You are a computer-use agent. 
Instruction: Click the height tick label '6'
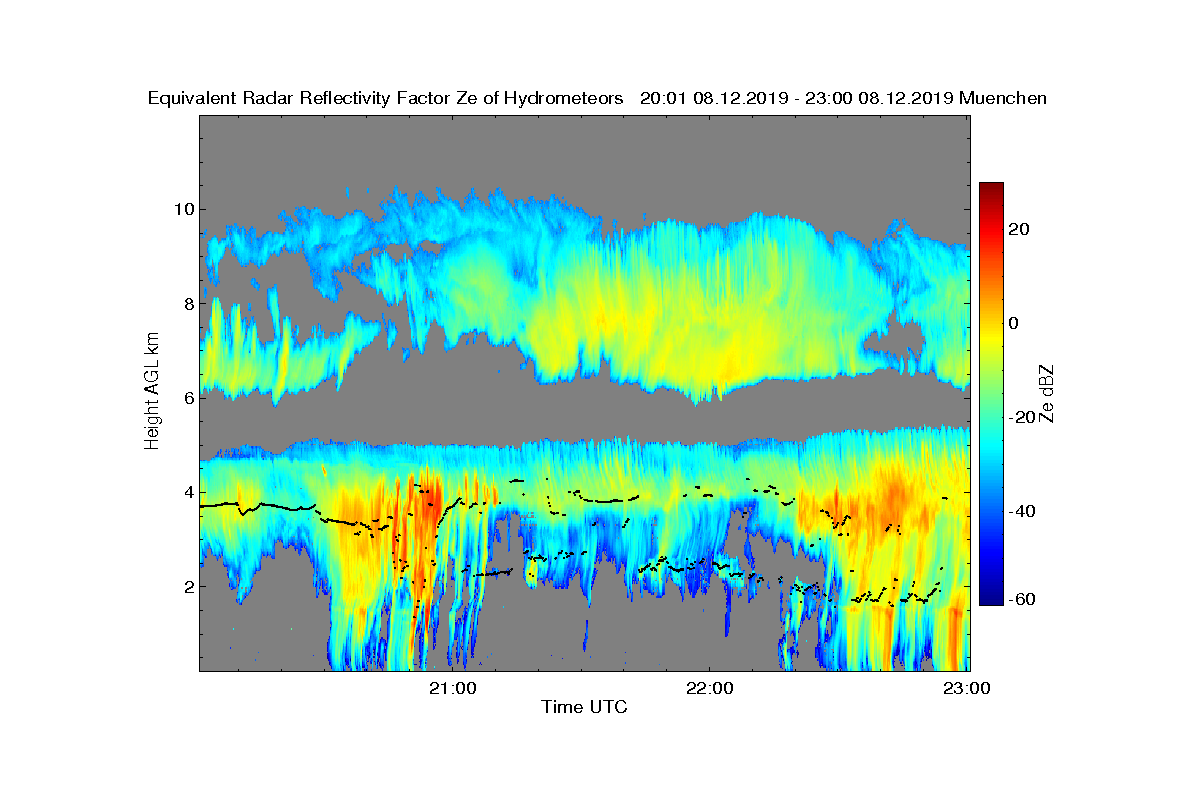[x=188, y=397]
